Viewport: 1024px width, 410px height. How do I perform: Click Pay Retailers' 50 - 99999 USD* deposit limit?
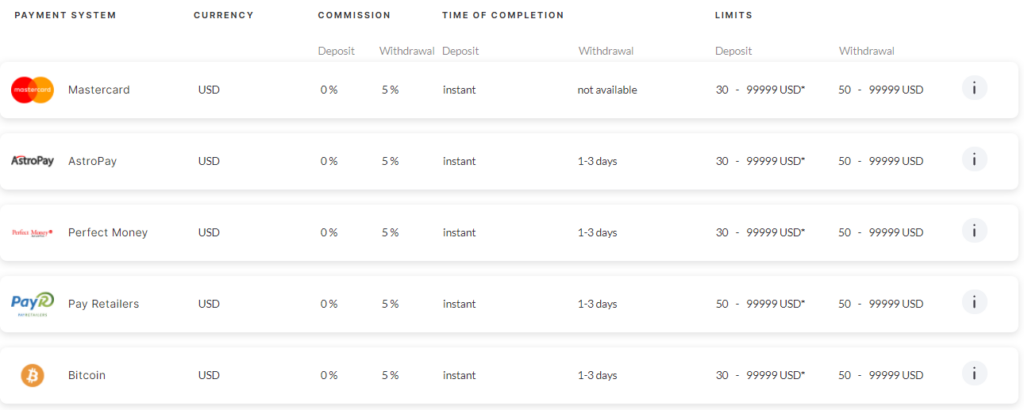pos(760,304)
